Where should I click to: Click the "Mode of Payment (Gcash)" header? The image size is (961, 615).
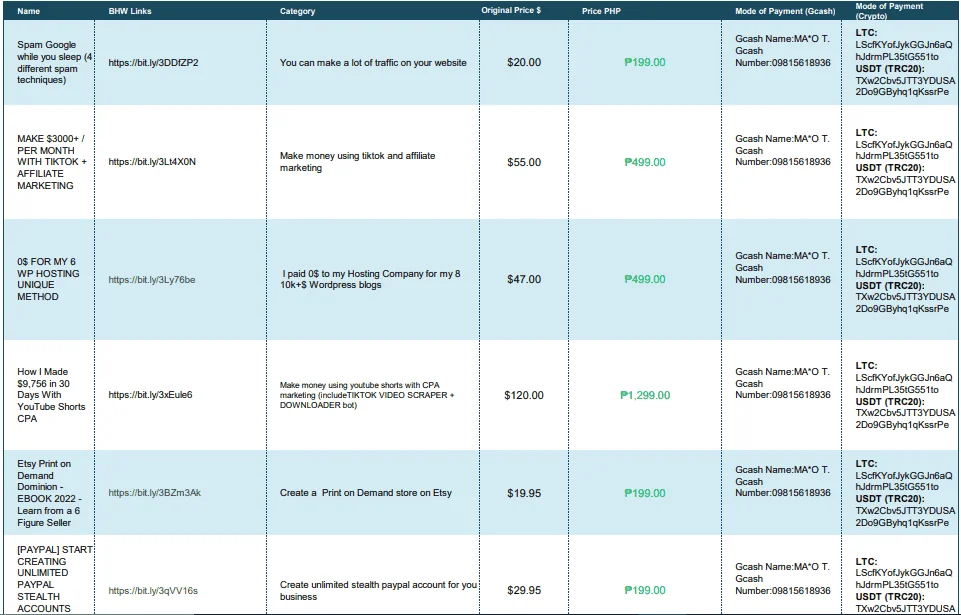tap(785, 11)
